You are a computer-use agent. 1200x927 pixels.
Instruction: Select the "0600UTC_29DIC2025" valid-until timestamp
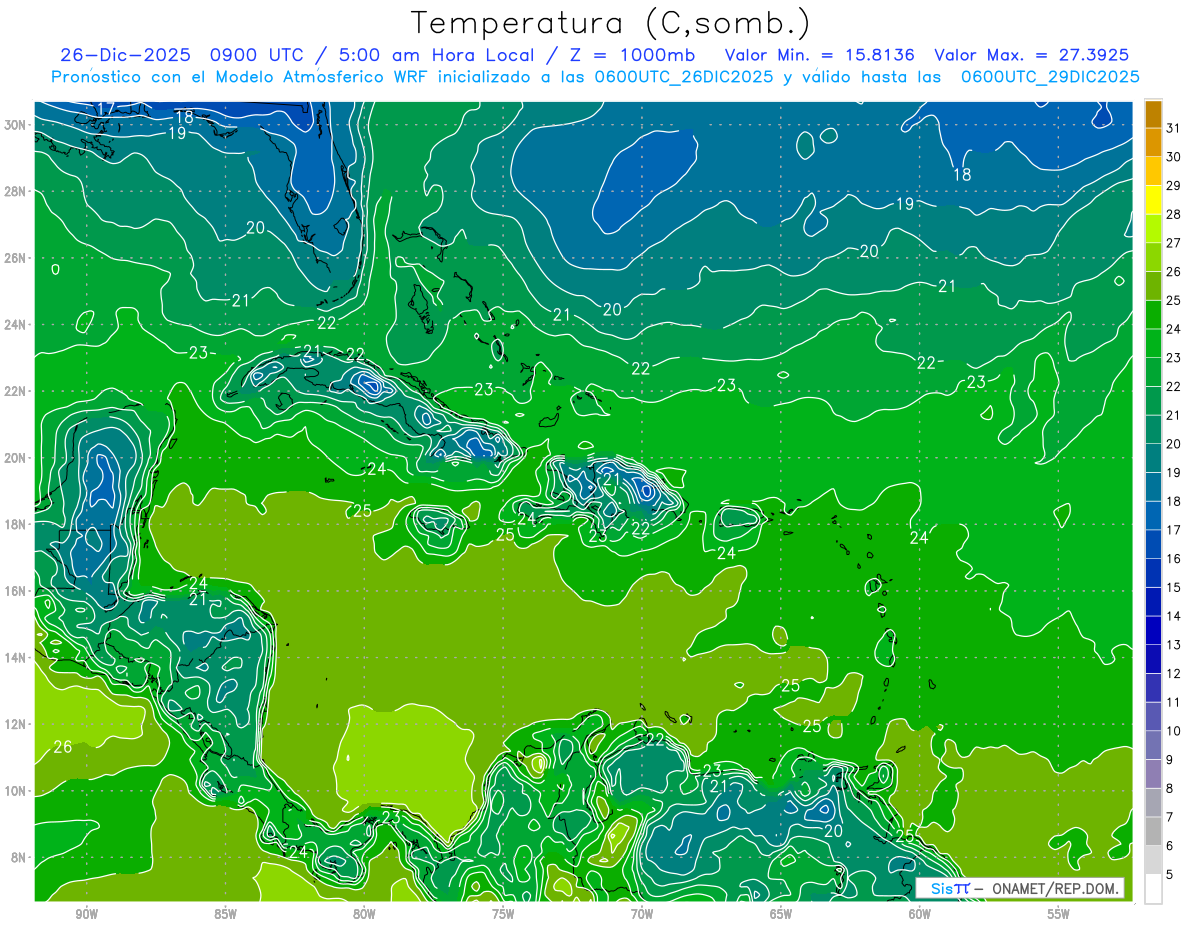pos(1050,77)
